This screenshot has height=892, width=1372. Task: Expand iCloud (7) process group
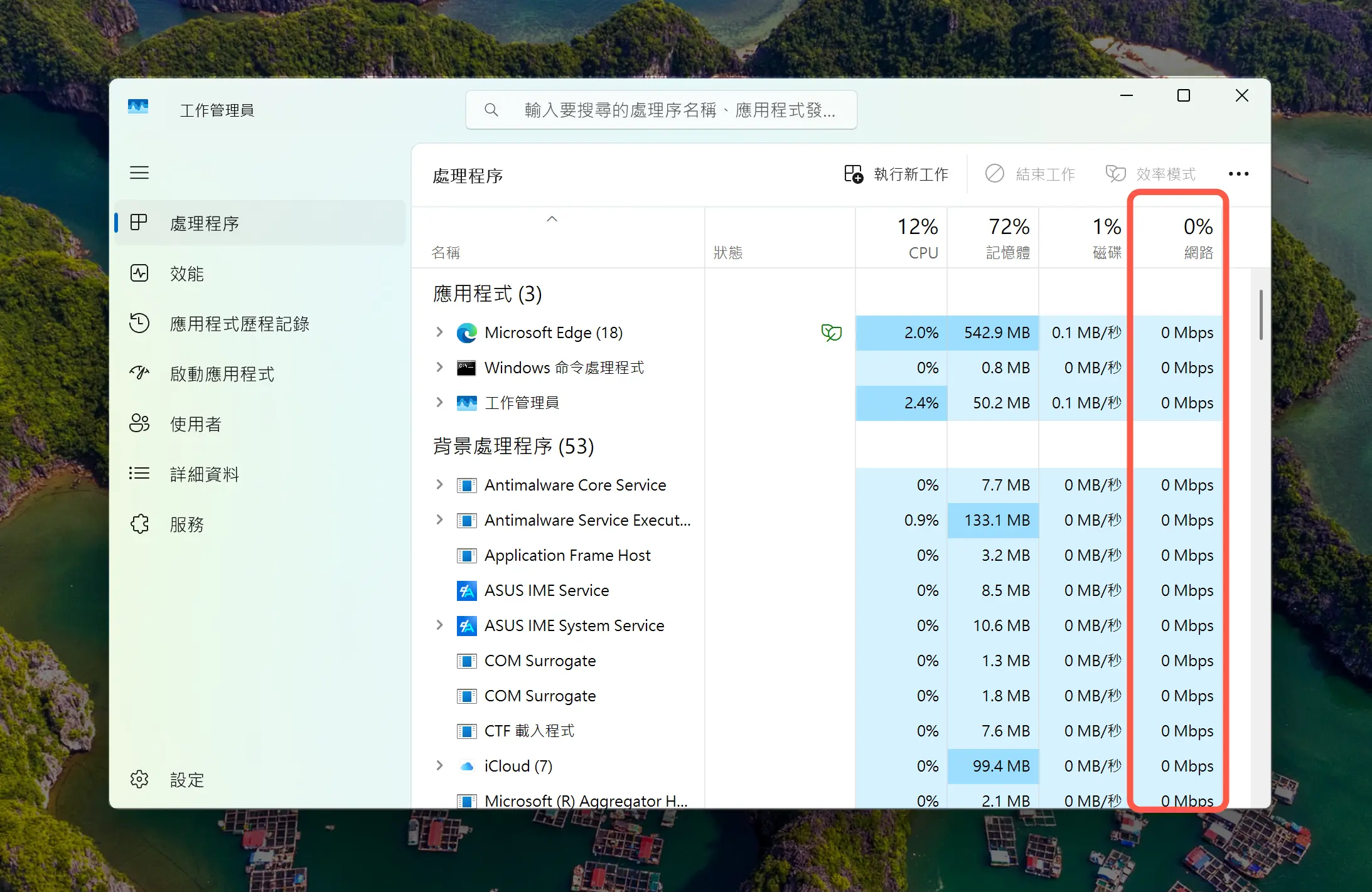(x=439, y=765)
